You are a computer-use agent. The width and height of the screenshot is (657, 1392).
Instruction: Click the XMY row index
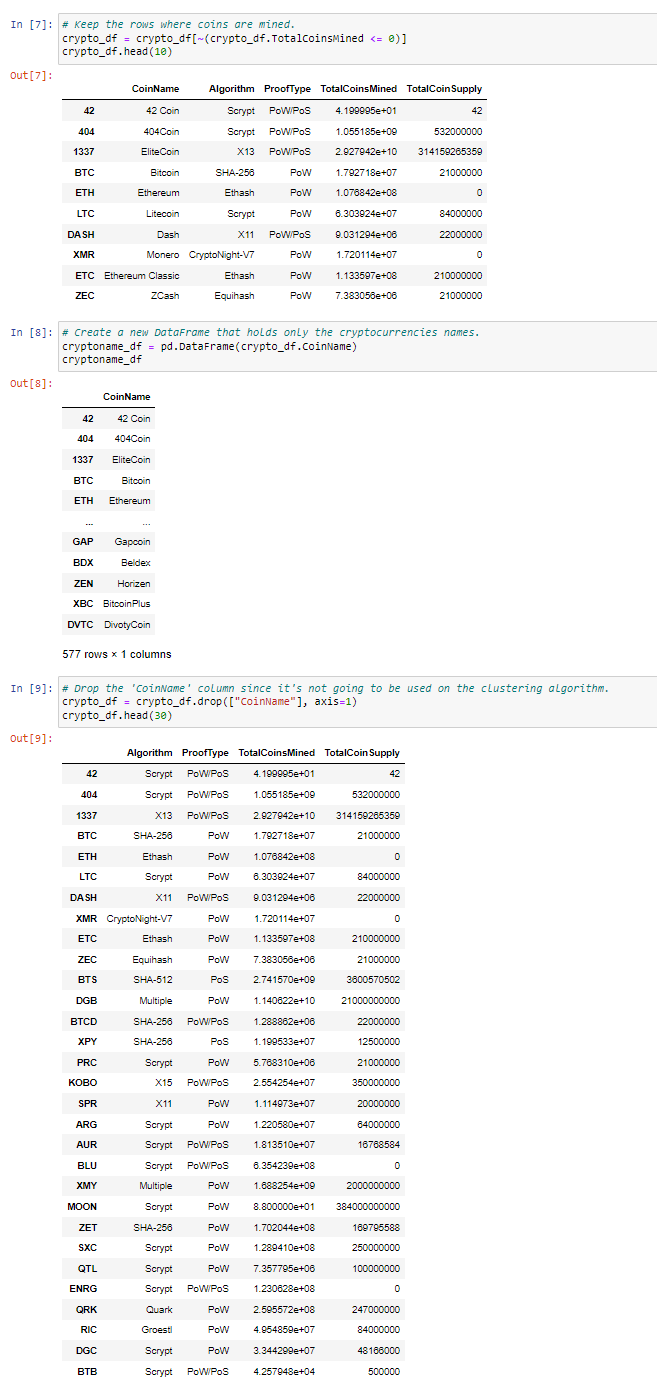pyautogui.click(x=86, y=1186)
